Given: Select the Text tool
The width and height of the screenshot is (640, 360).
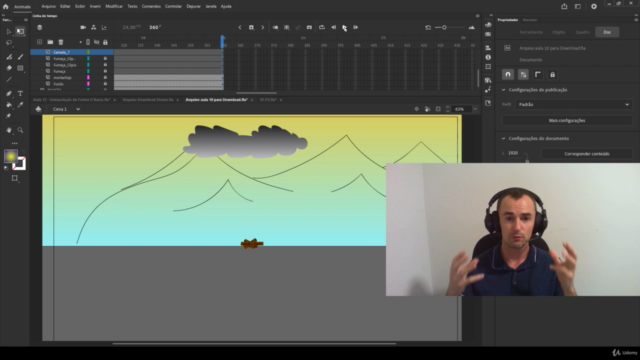Looking at the screenshot, I should coord(20,93).
